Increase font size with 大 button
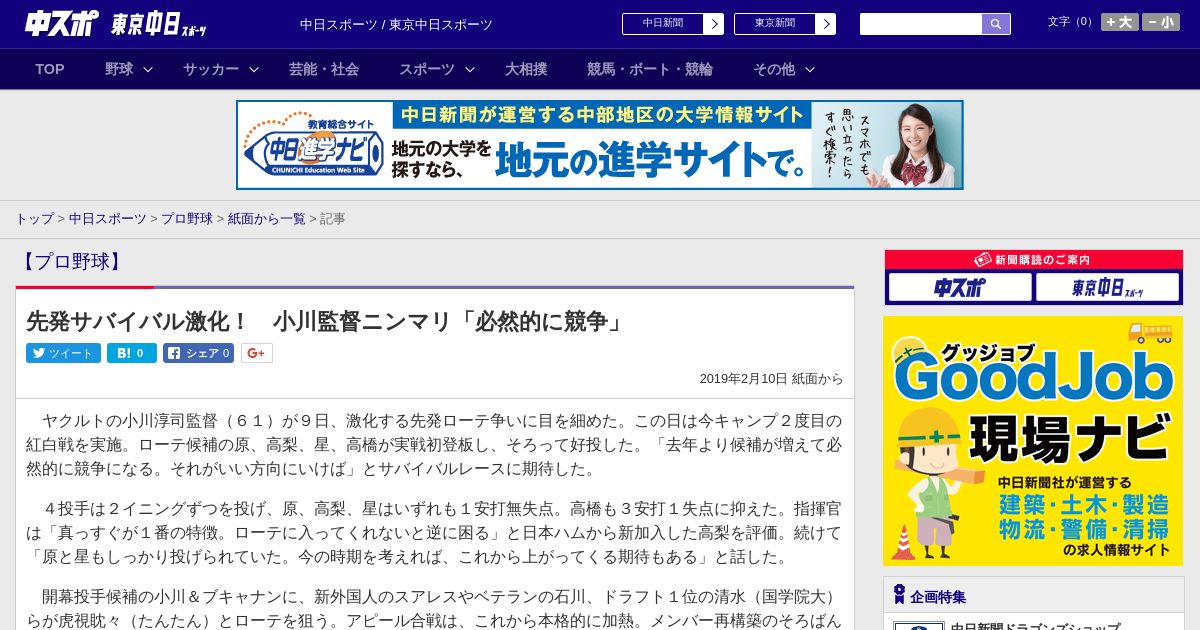 [1120, 22]
